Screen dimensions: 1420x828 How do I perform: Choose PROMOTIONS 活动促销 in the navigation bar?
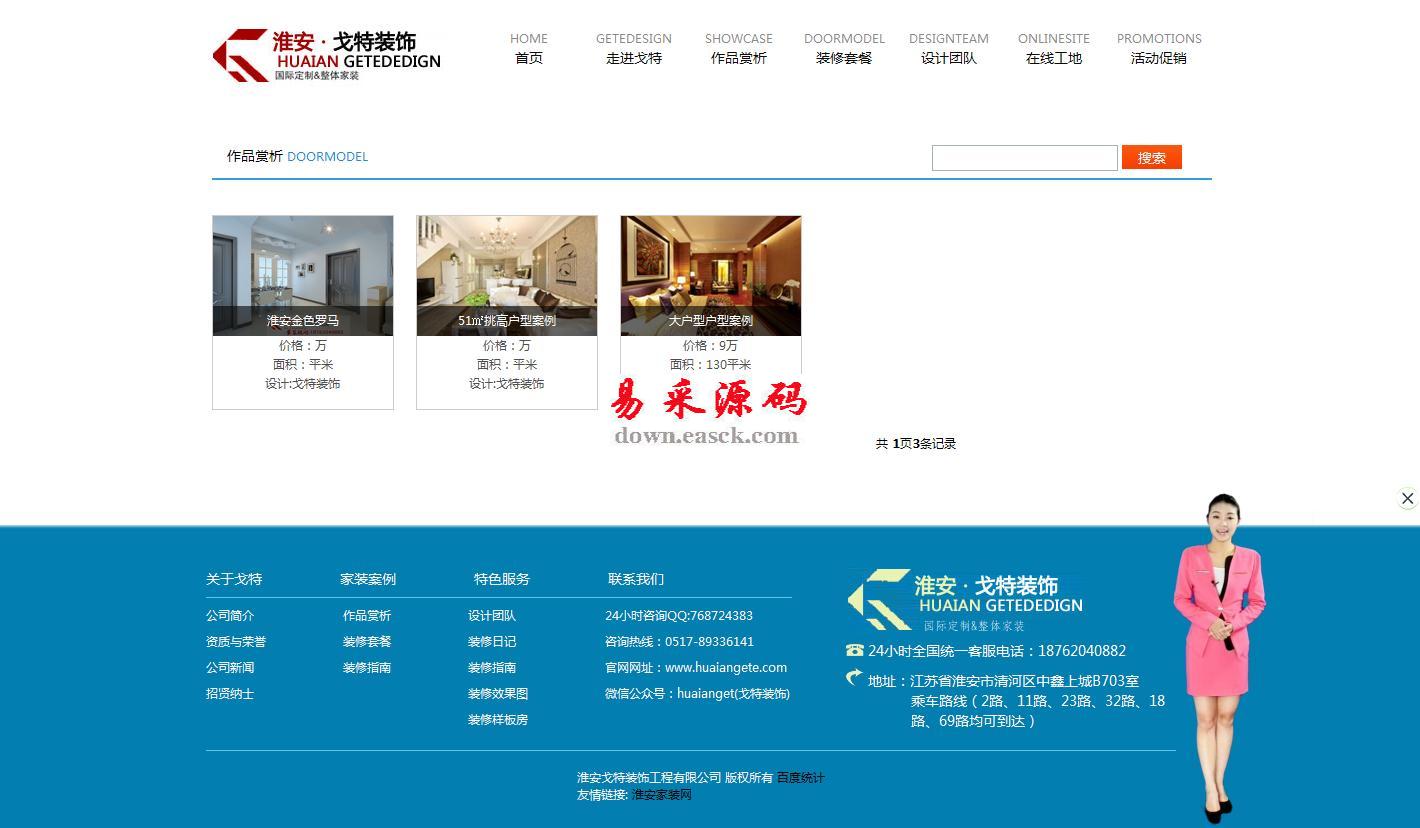click(x=1159, y=48)
